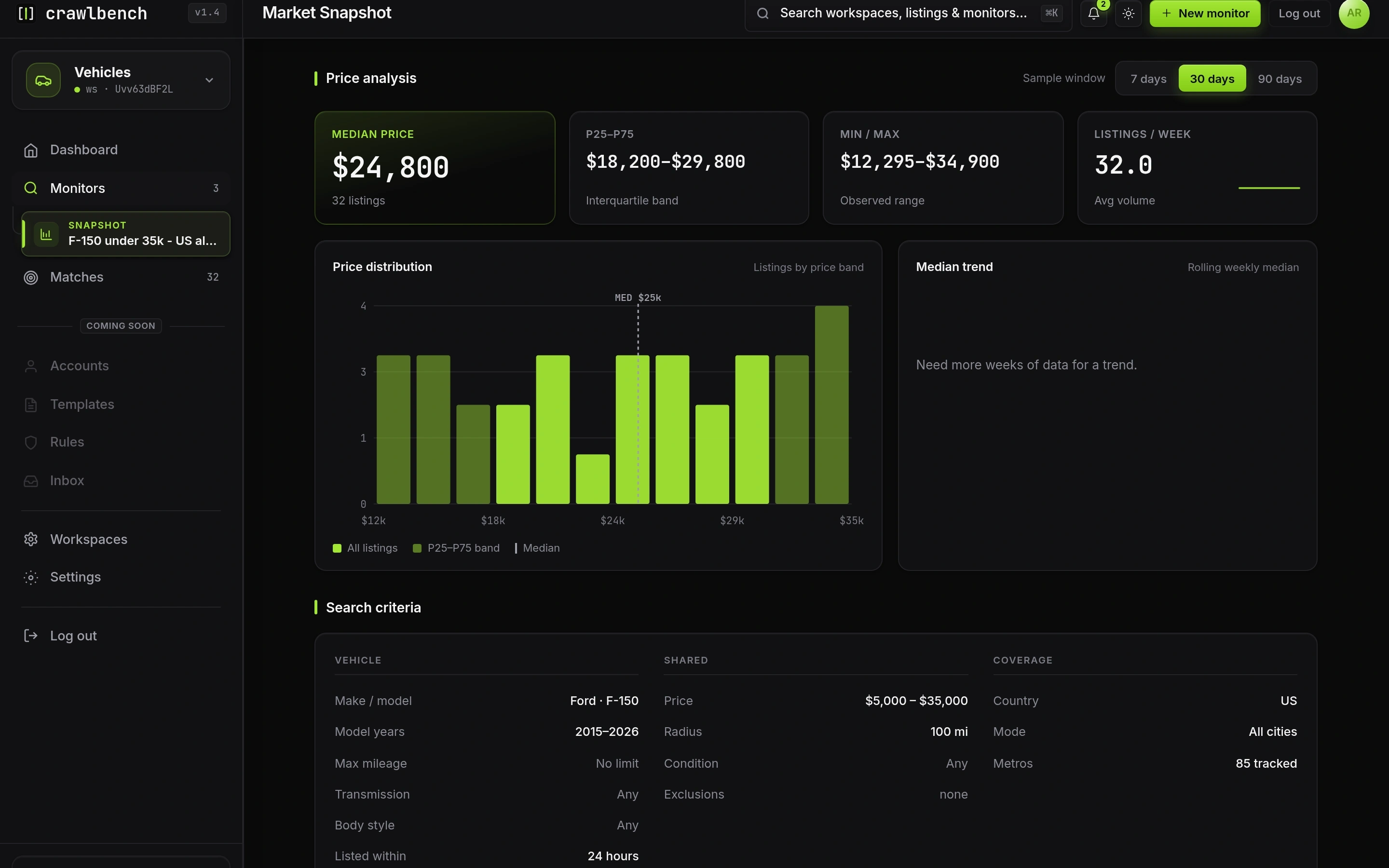The height and width of the screenshot is (868, 1389).
Task: Click the Min / Max observed range card
Action: click(x=943, y=168)
